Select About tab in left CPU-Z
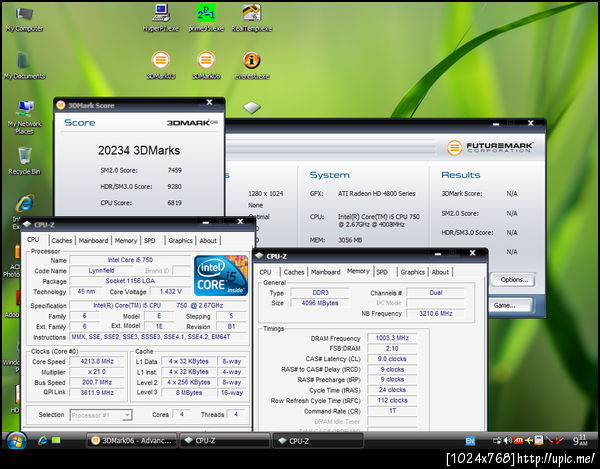600x469 pixels. [x=208, y=241]
